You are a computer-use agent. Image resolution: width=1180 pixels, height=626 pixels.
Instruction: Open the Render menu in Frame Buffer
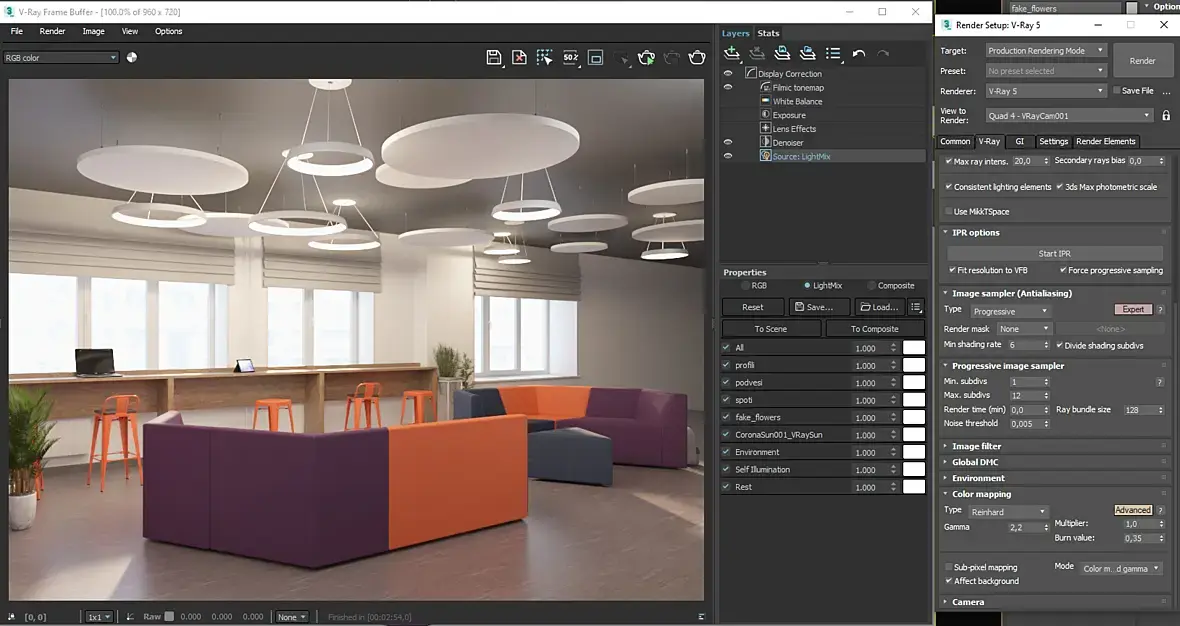pos(52,31)
